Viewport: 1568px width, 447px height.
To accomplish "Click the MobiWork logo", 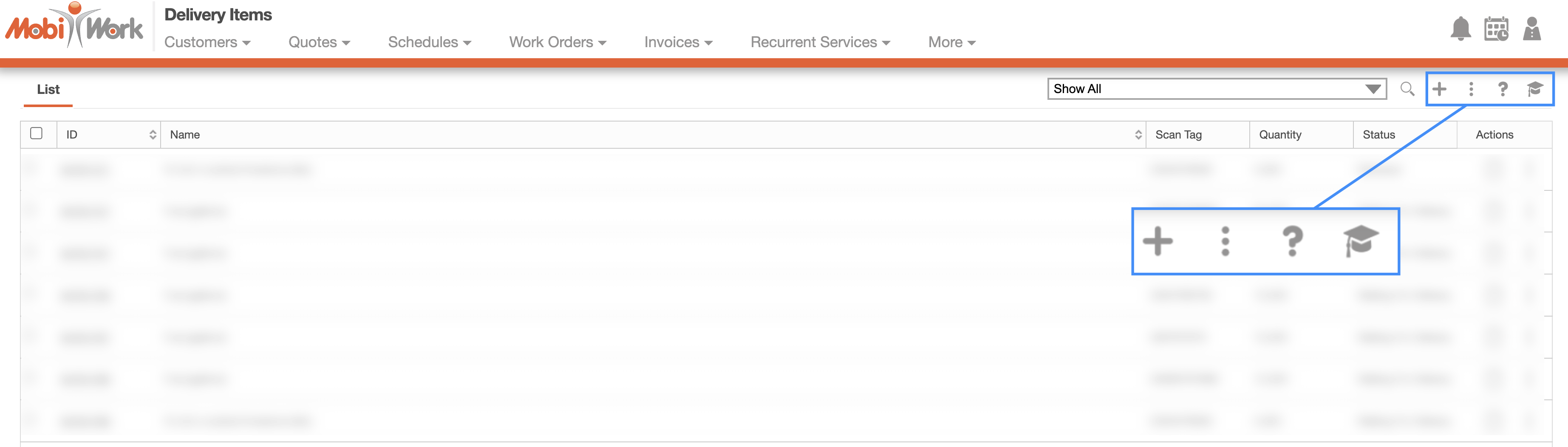I will 74,25.
